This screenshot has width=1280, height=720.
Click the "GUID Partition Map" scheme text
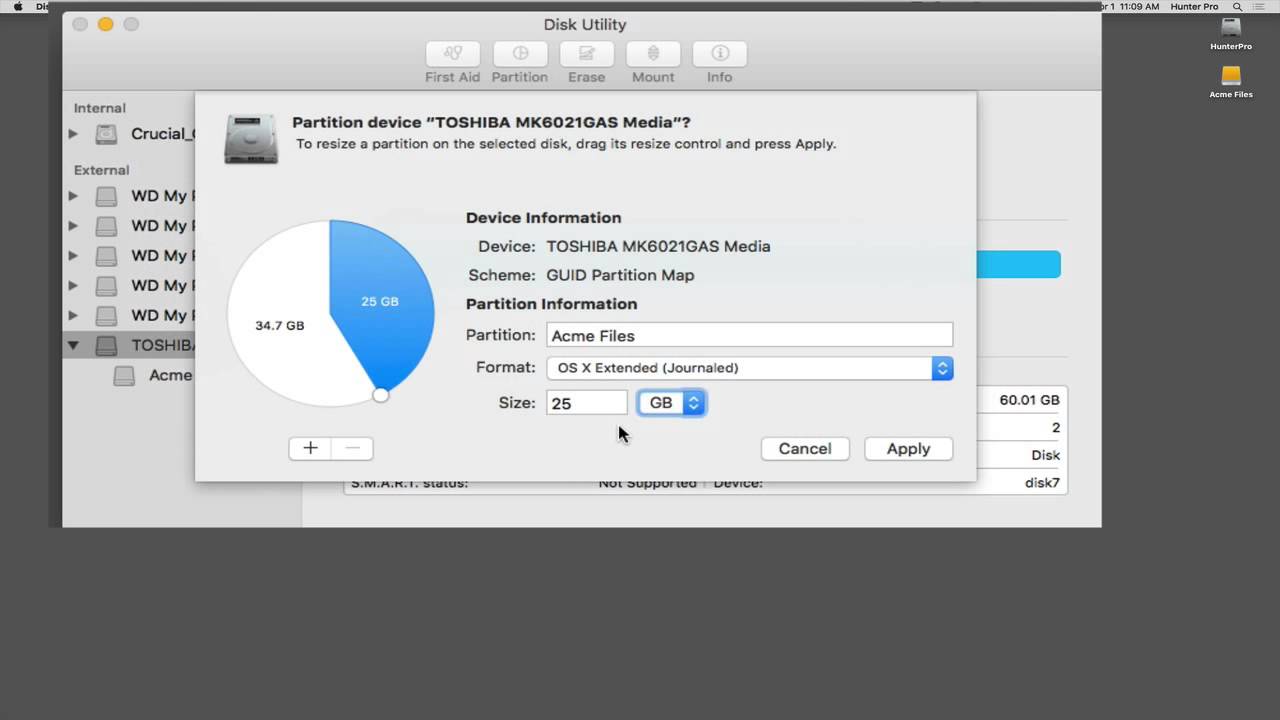620,275
